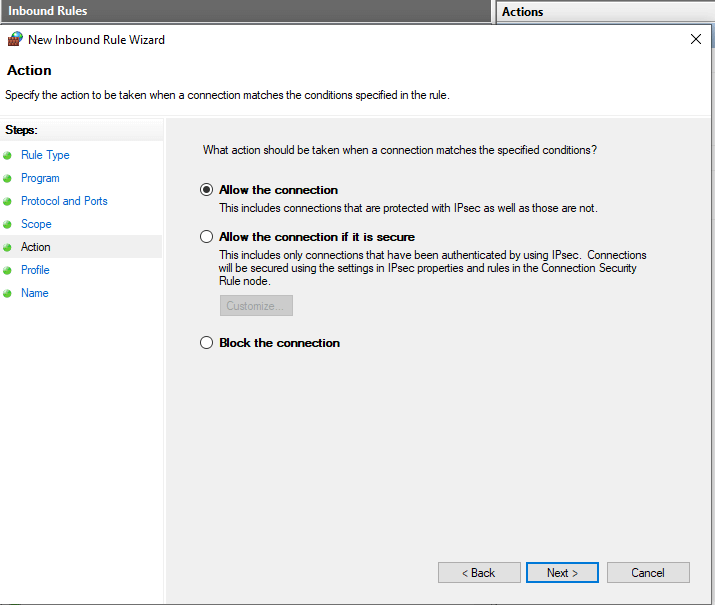Click the green bullet beside Scope
The width and height of the screenshot is (715, 605).
[7, 224]
